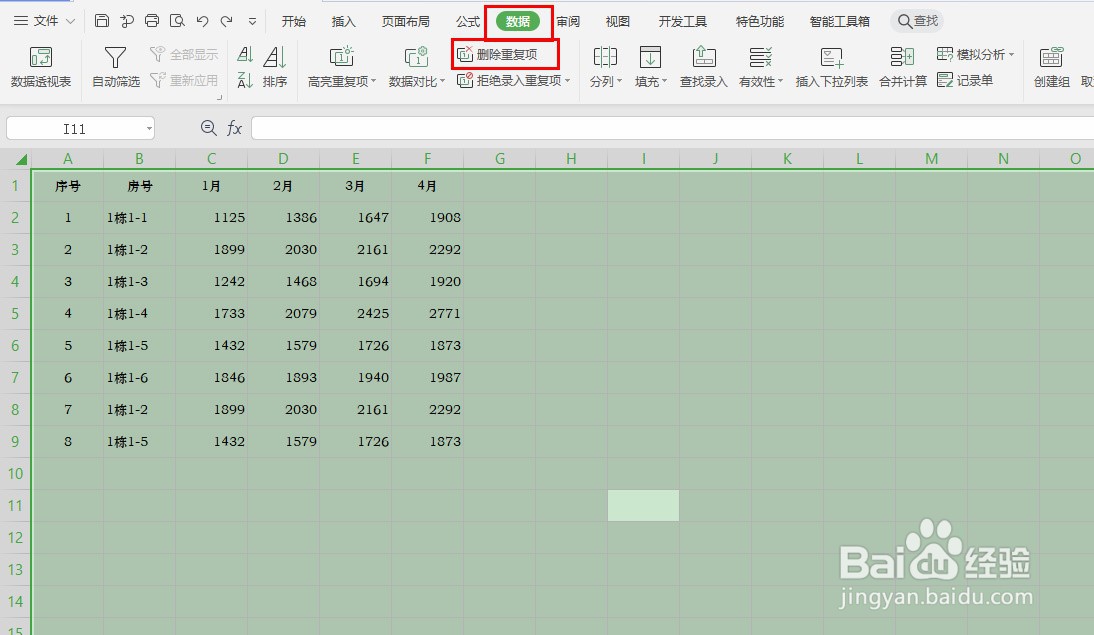Open the 排序 Sort dialog
This screenshot has width=1094, height=635.
coord(274,67)
